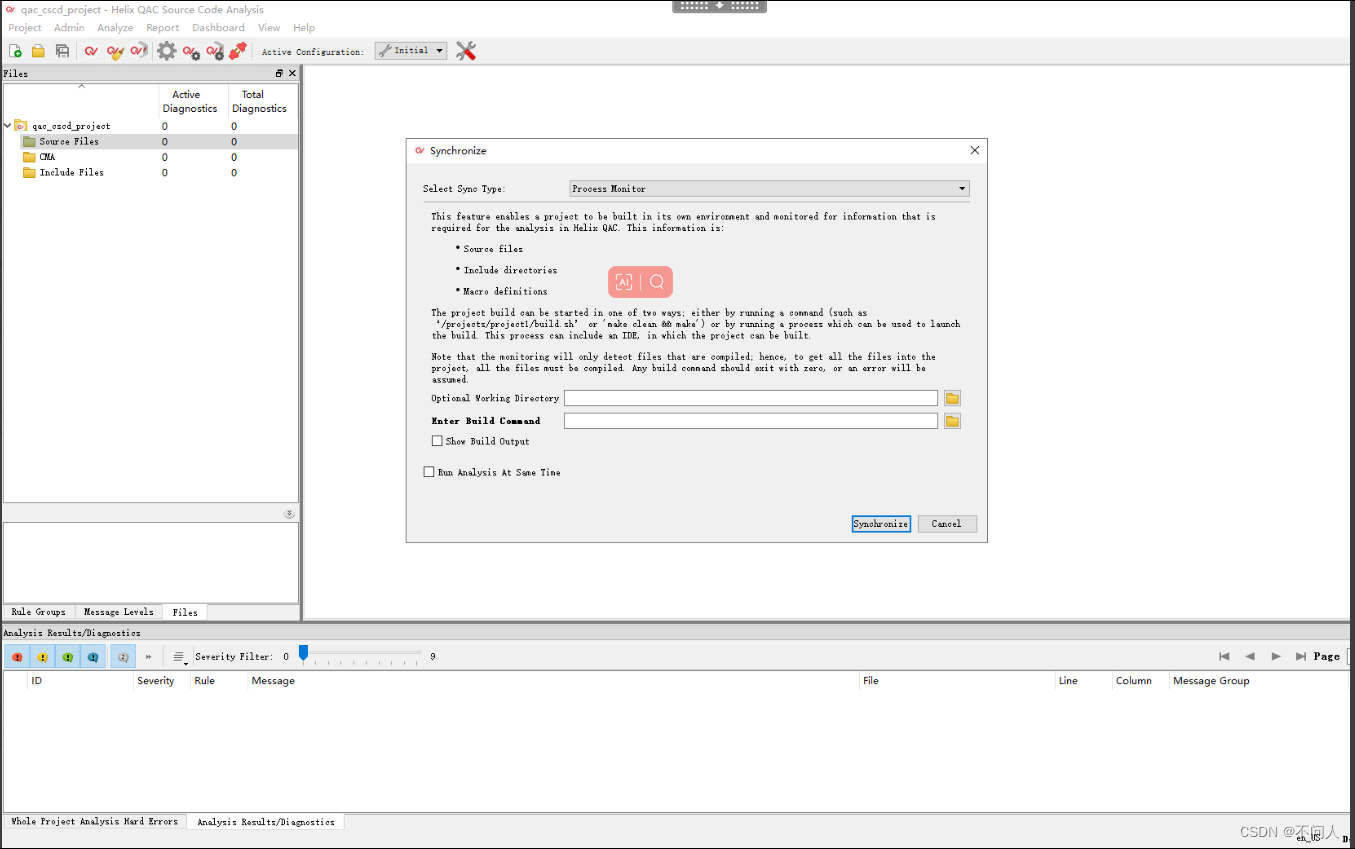Open the Analyze menu
The height and width of the screenshot is (849, 1355).
click(115, 28)
